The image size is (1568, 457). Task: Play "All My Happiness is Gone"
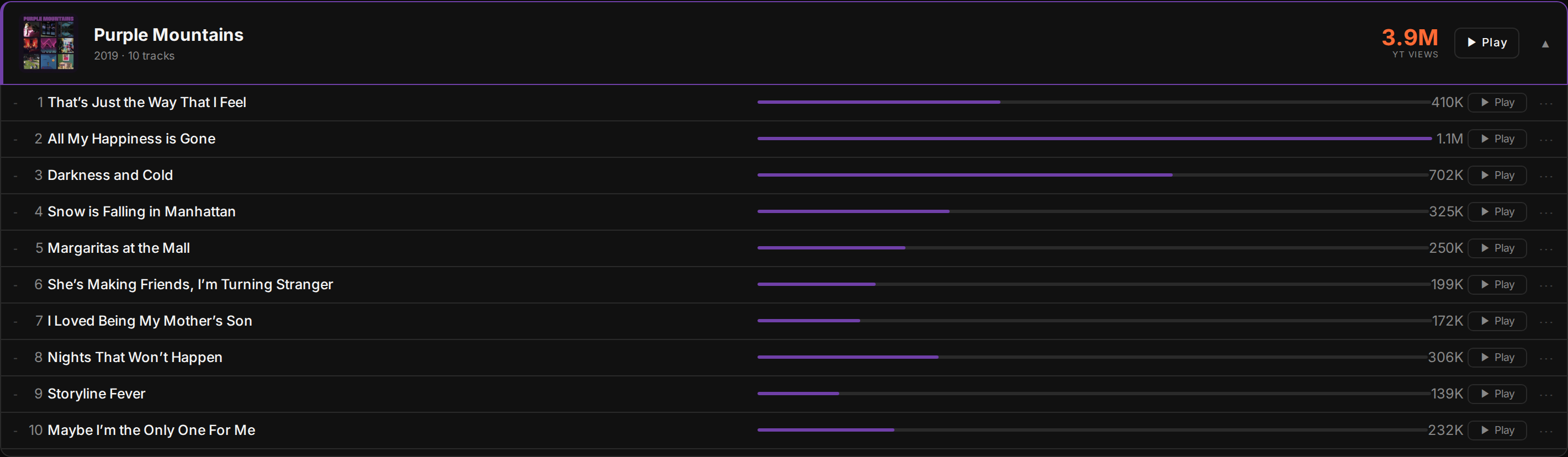coord(1497,139)
